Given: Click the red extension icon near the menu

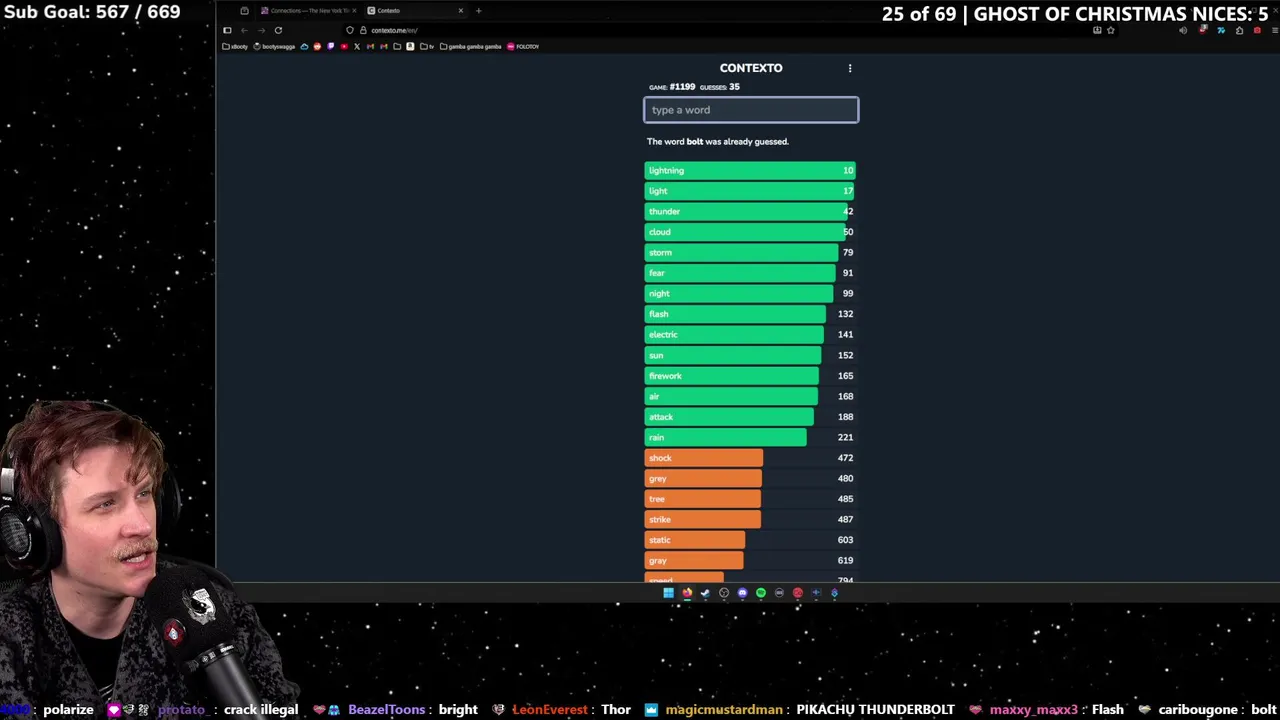Looking at the screenshot, I should click(1257, 30).
